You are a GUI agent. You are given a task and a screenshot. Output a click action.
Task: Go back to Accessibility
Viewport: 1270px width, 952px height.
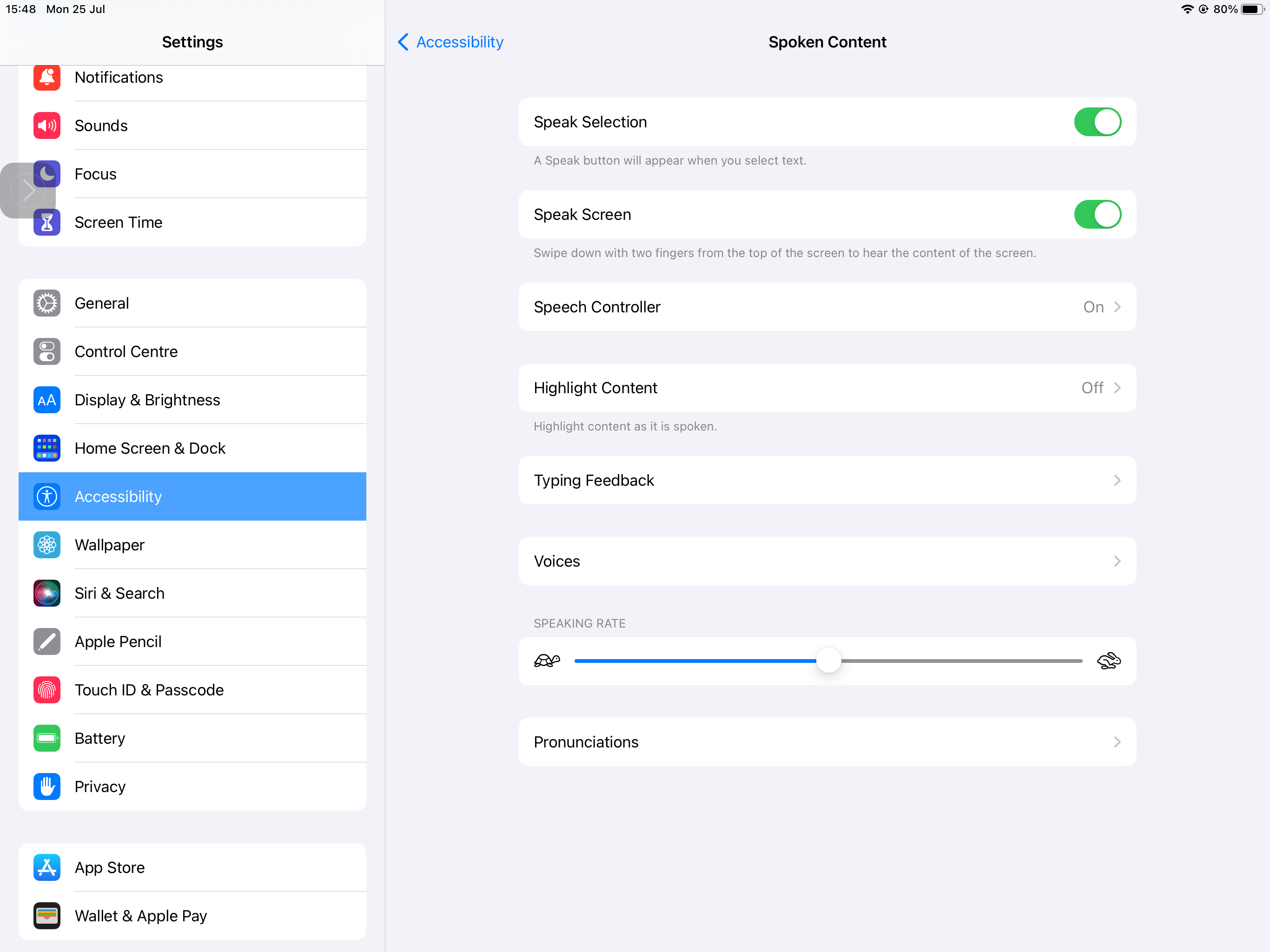pyautogui.click(x=451, y=42)
